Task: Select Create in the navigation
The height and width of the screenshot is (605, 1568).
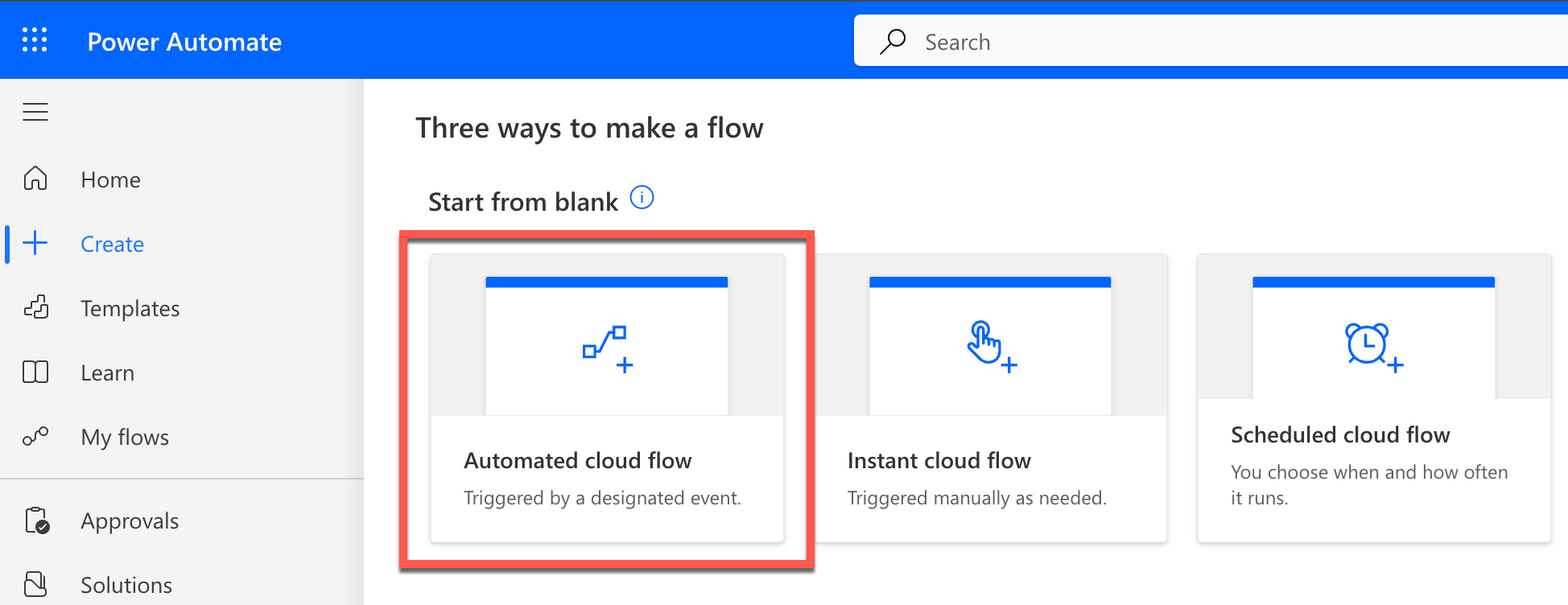Action: click(x=113, y=244)
